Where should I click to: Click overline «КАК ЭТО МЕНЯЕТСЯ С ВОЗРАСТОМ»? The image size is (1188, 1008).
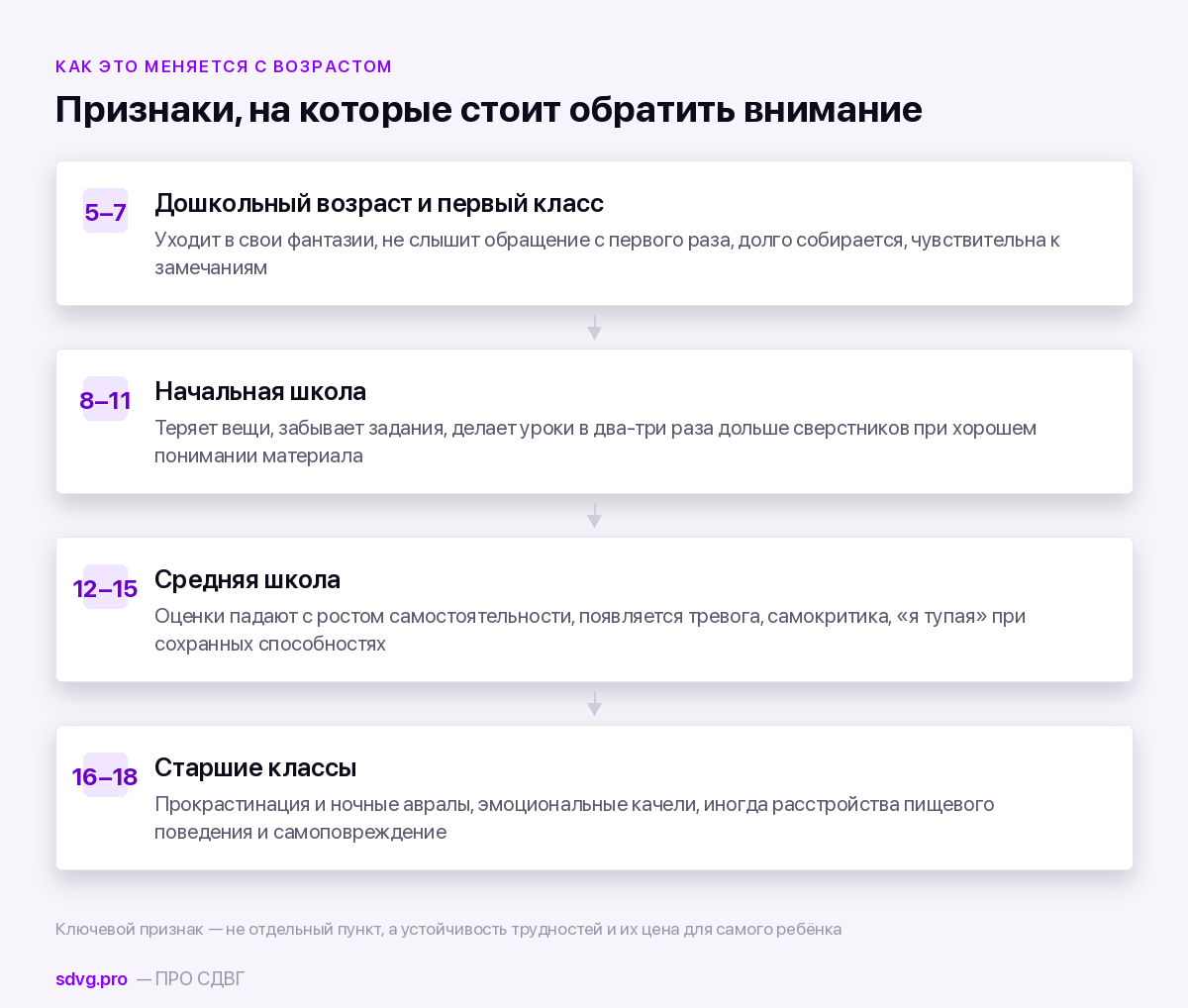[224, 66]
